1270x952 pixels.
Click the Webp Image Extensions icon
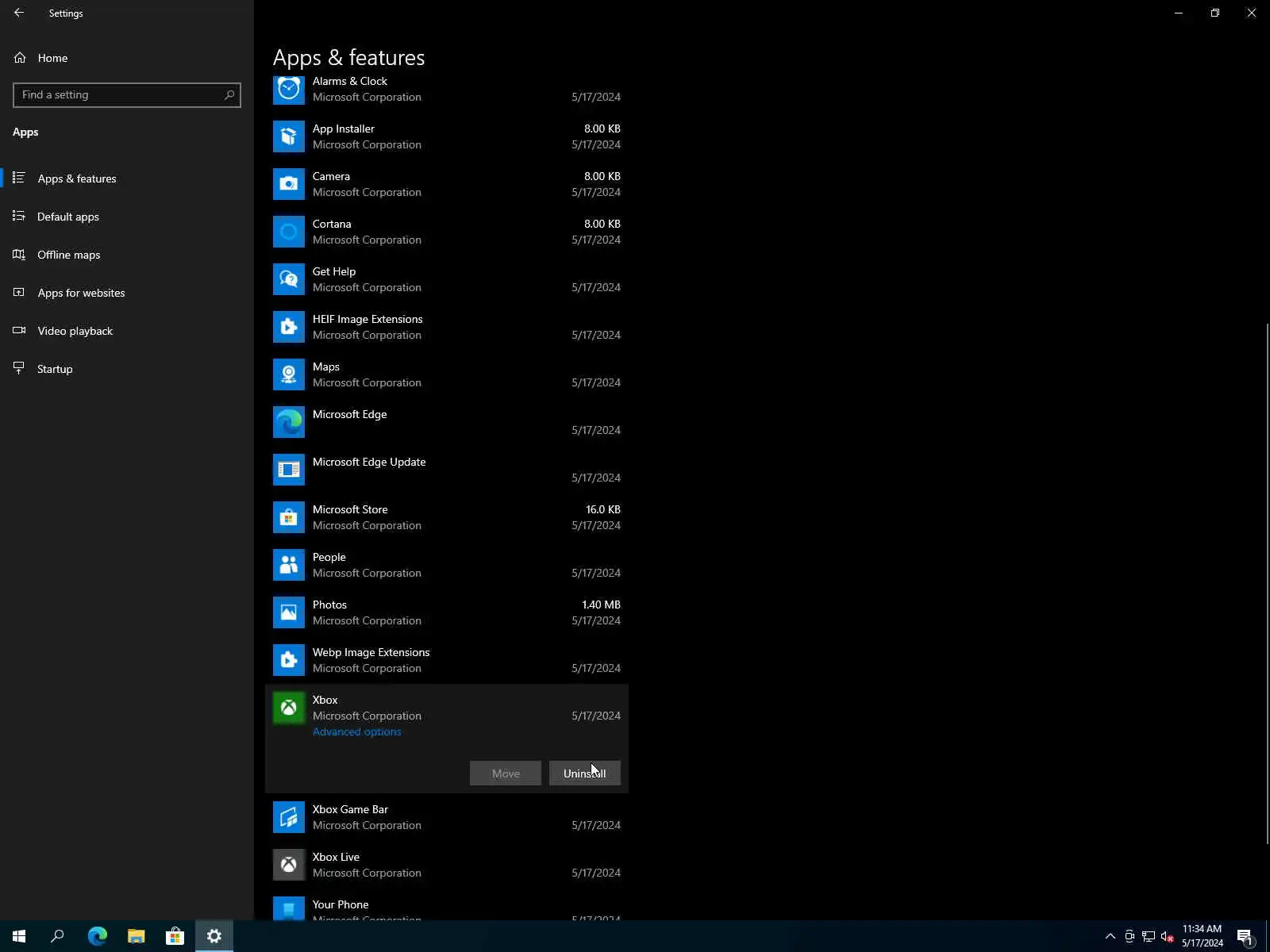(289, 660)
